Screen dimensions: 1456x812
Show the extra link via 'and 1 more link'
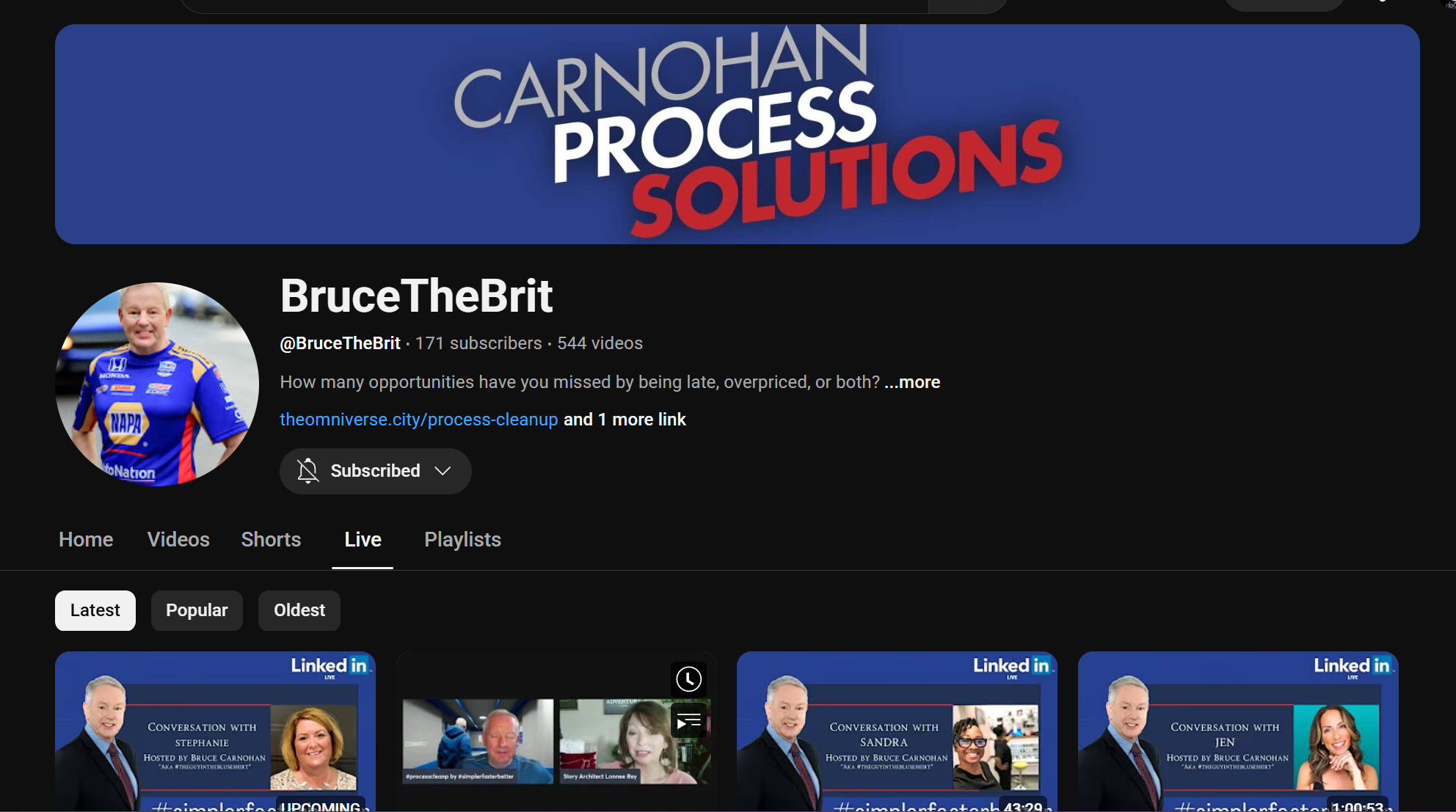click(x=625, y=420)
